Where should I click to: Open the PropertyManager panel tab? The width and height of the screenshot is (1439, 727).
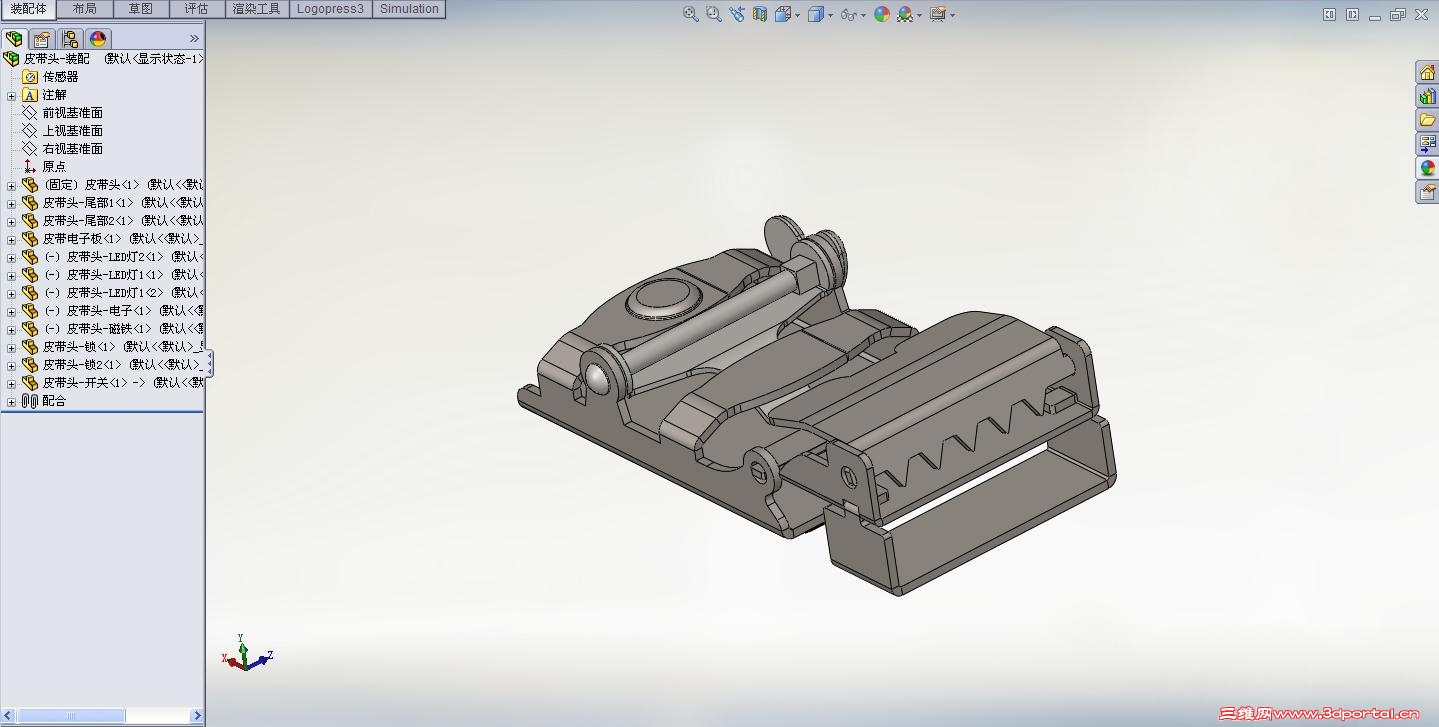click(42, 39)
